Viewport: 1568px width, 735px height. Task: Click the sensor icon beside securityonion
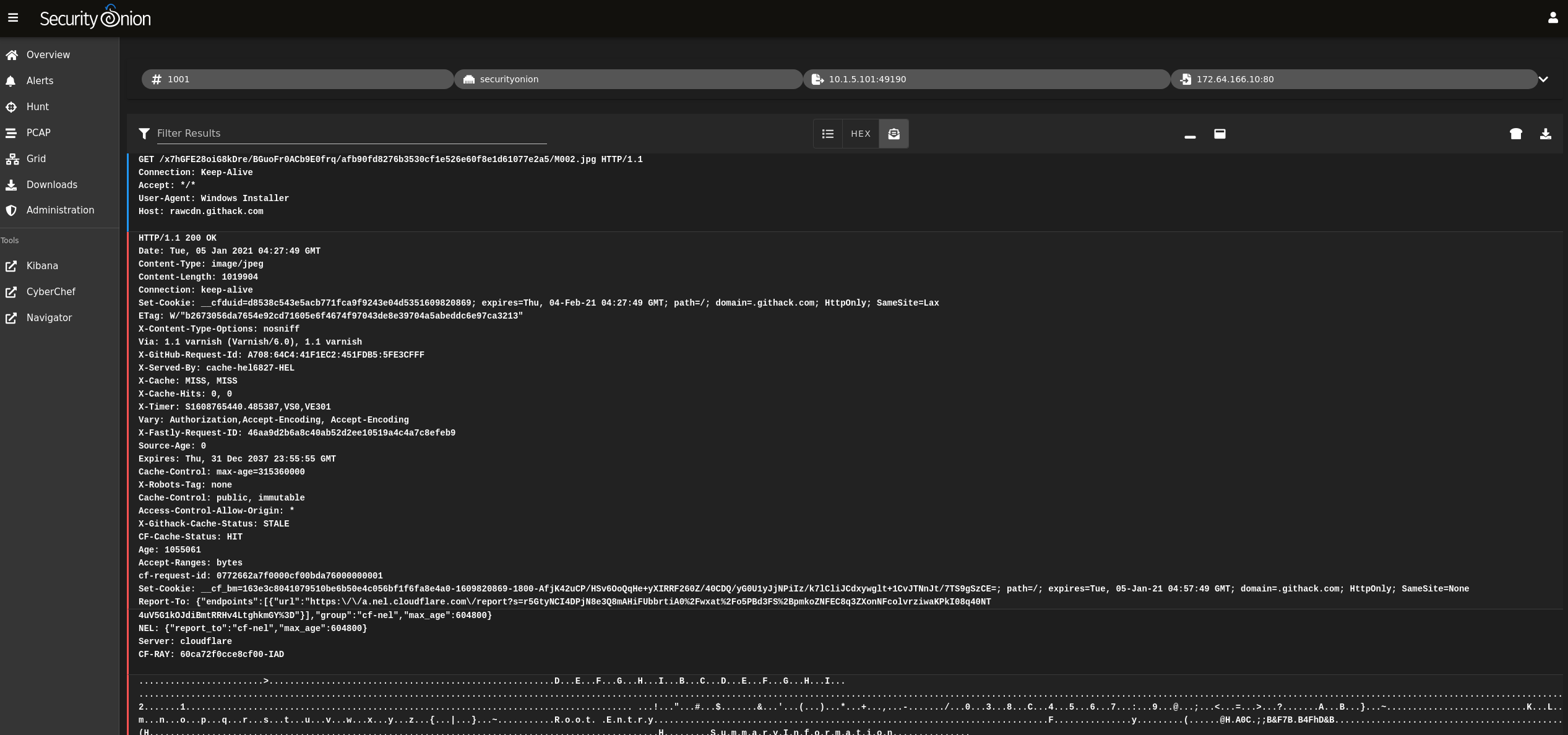tap(469, 79)
